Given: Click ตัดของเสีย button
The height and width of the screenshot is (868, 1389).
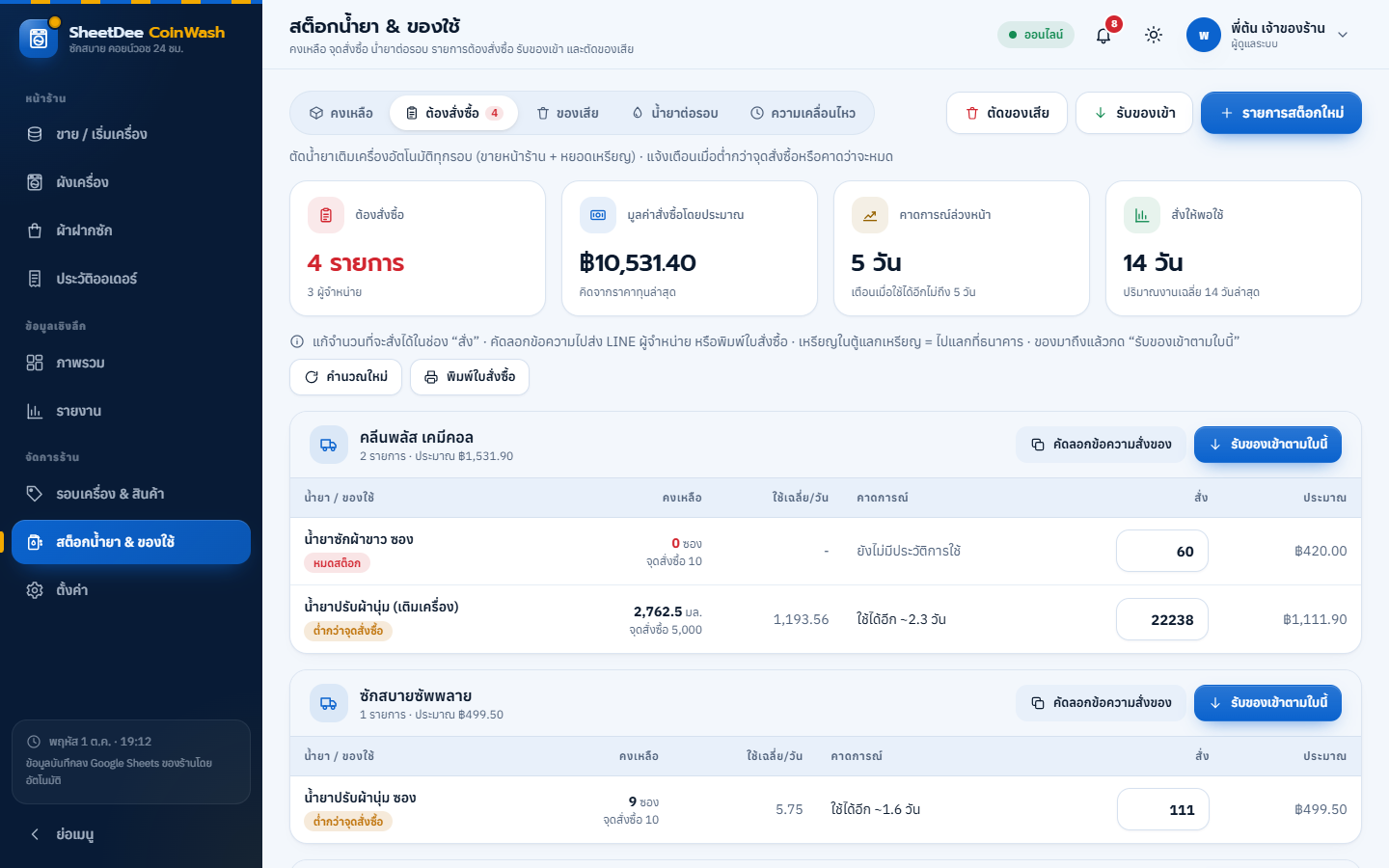Looking at the screenshot, I should 1007,113.
